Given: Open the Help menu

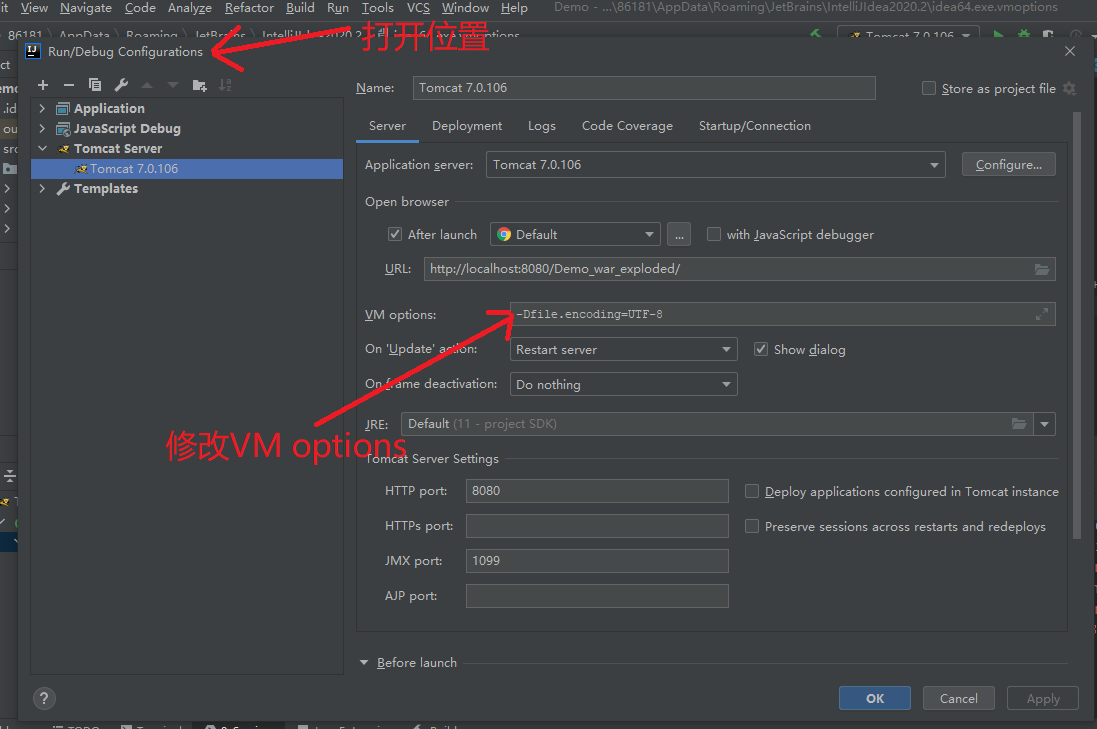Looking at the screenshot, I should (x=514, y=8).
